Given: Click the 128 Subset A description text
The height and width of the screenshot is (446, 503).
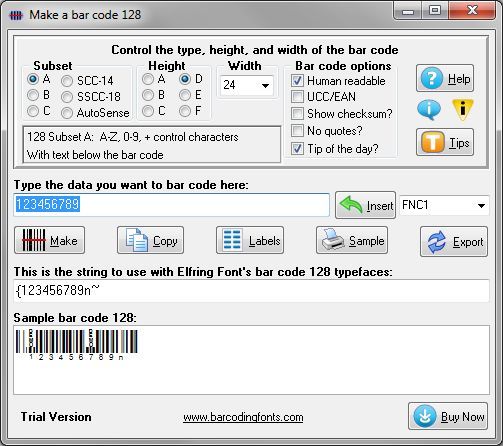Looking at the screenshot, I should (133, 137).
